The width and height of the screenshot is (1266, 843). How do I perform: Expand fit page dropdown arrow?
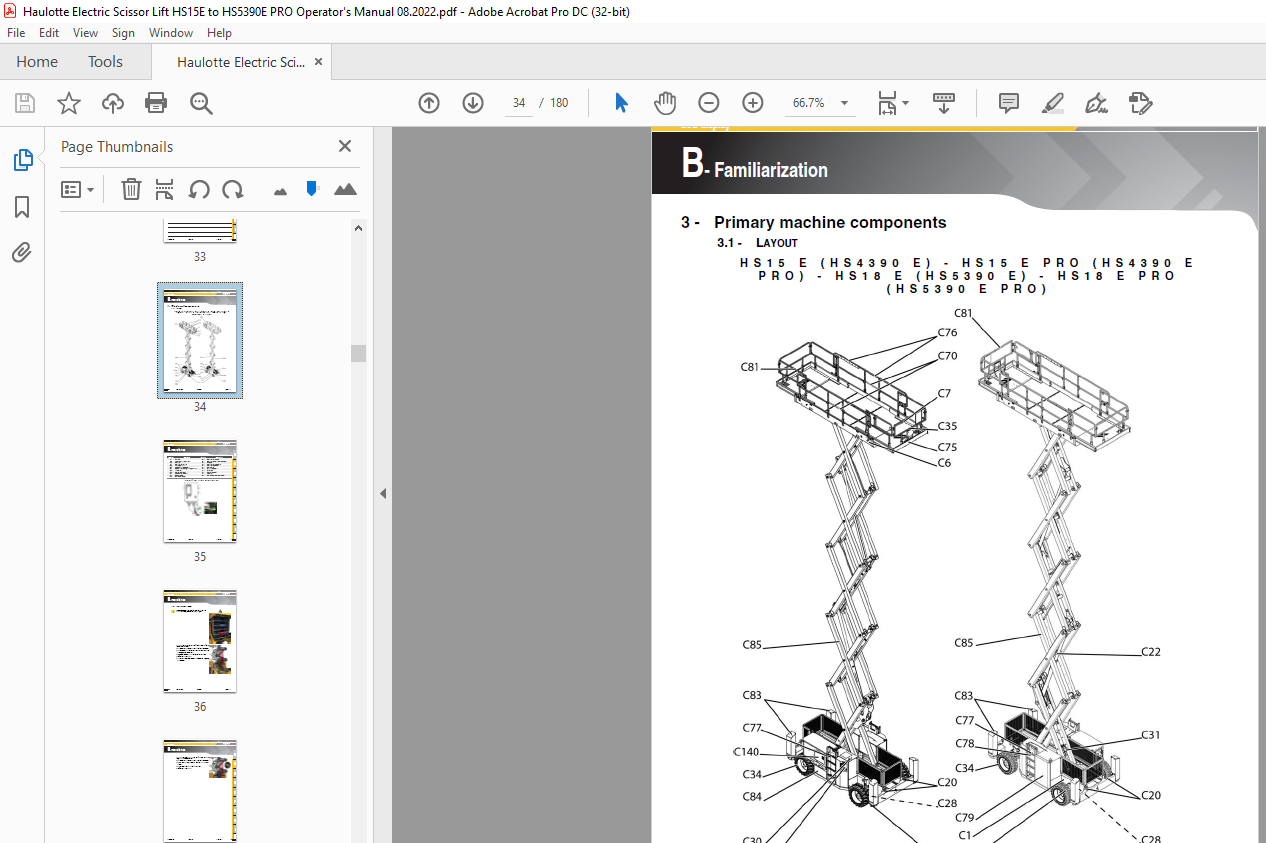coord(906,103)
